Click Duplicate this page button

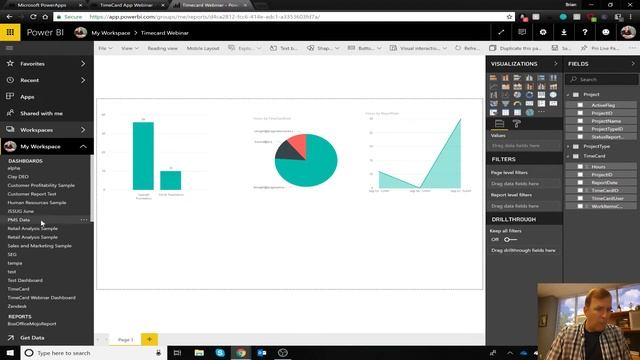(516, 48)
